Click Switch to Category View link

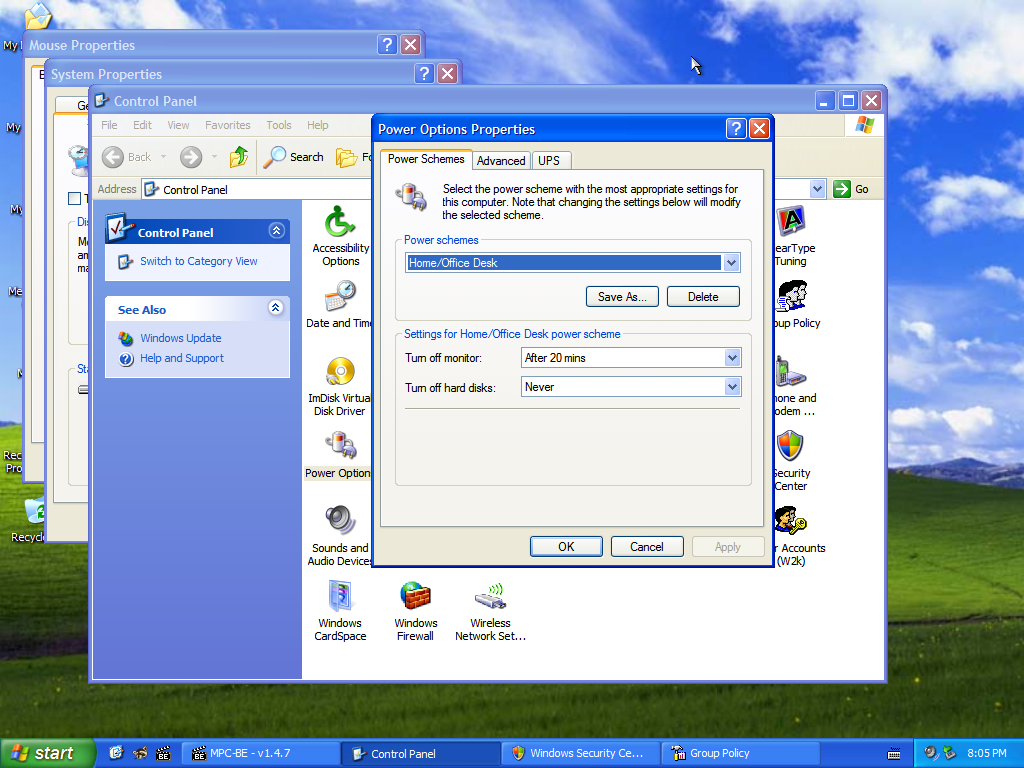[198, 261]
